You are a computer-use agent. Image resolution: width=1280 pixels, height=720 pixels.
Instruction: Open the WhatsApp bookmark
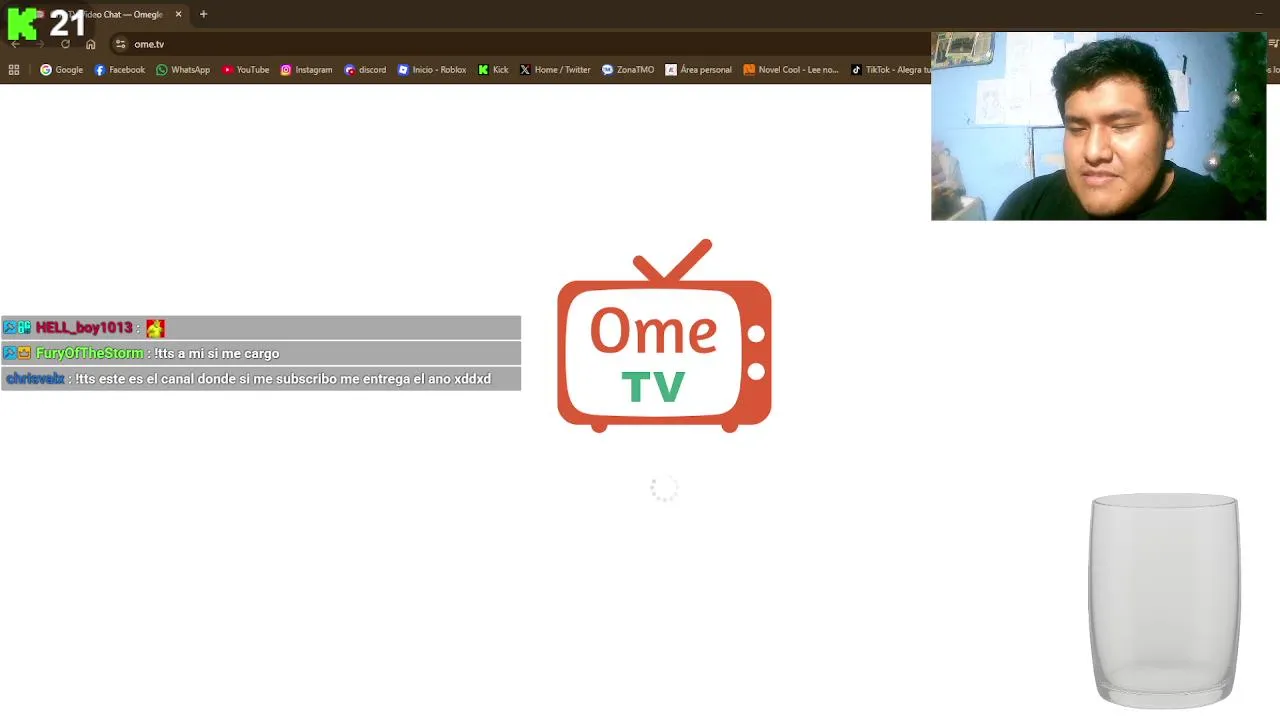click(x=182, y=70)
